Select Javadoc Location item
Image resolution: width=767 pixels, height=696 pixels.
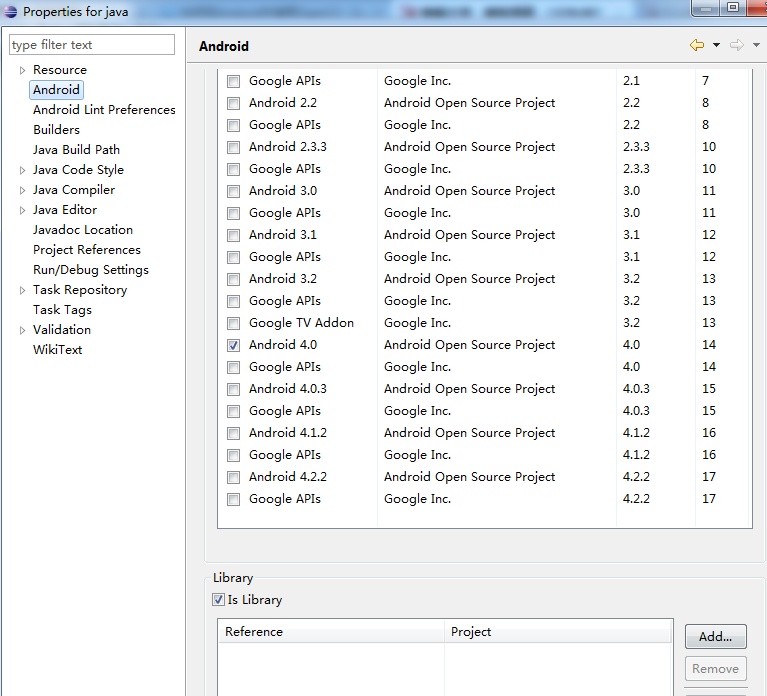[x=83, y=229]
